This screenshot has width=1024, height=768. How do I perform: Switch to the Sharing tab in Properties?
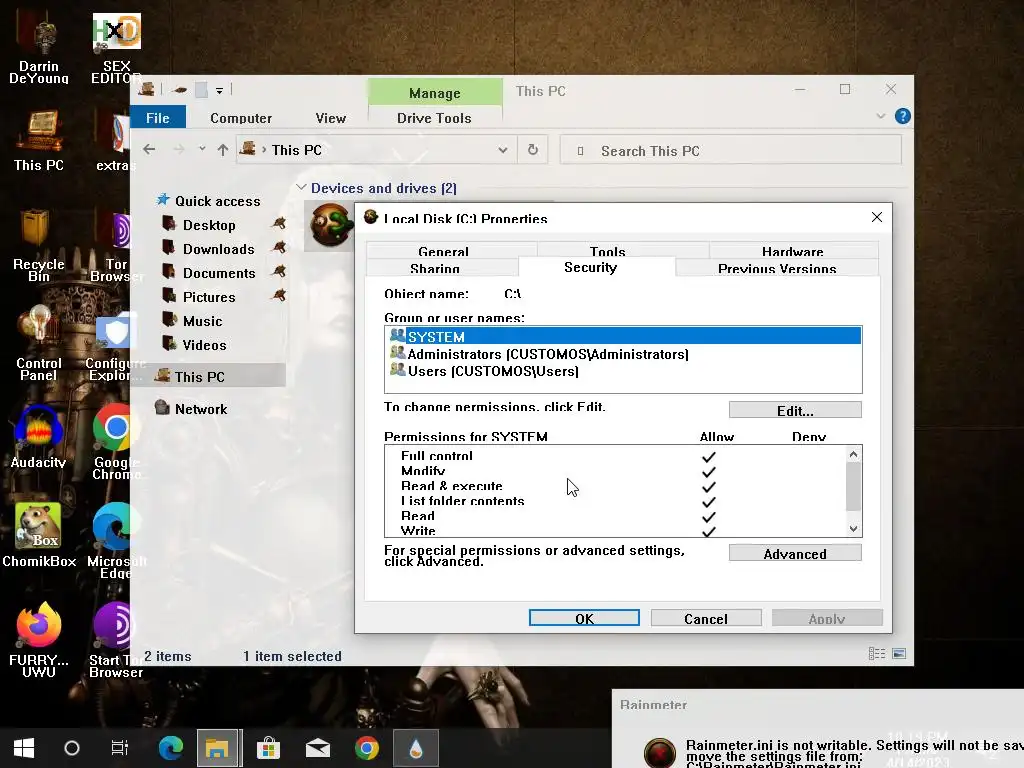pyautogui.click(x=435, y=268)
